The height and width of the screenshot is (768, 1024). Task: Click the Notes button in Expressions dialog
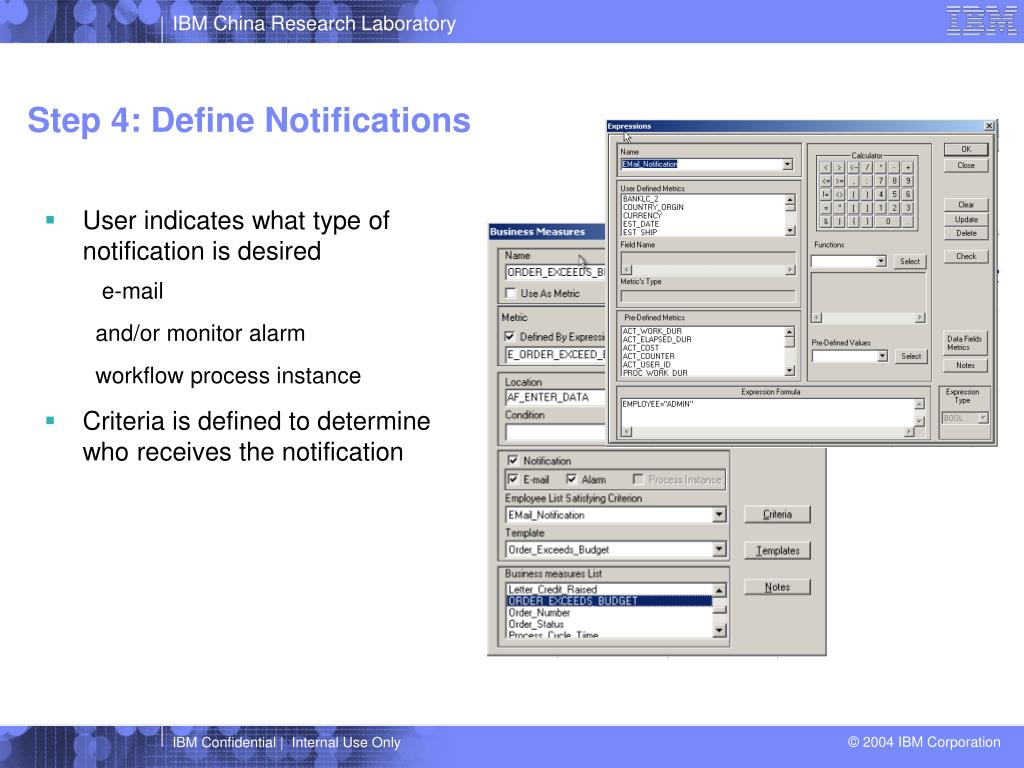[965, 366]
